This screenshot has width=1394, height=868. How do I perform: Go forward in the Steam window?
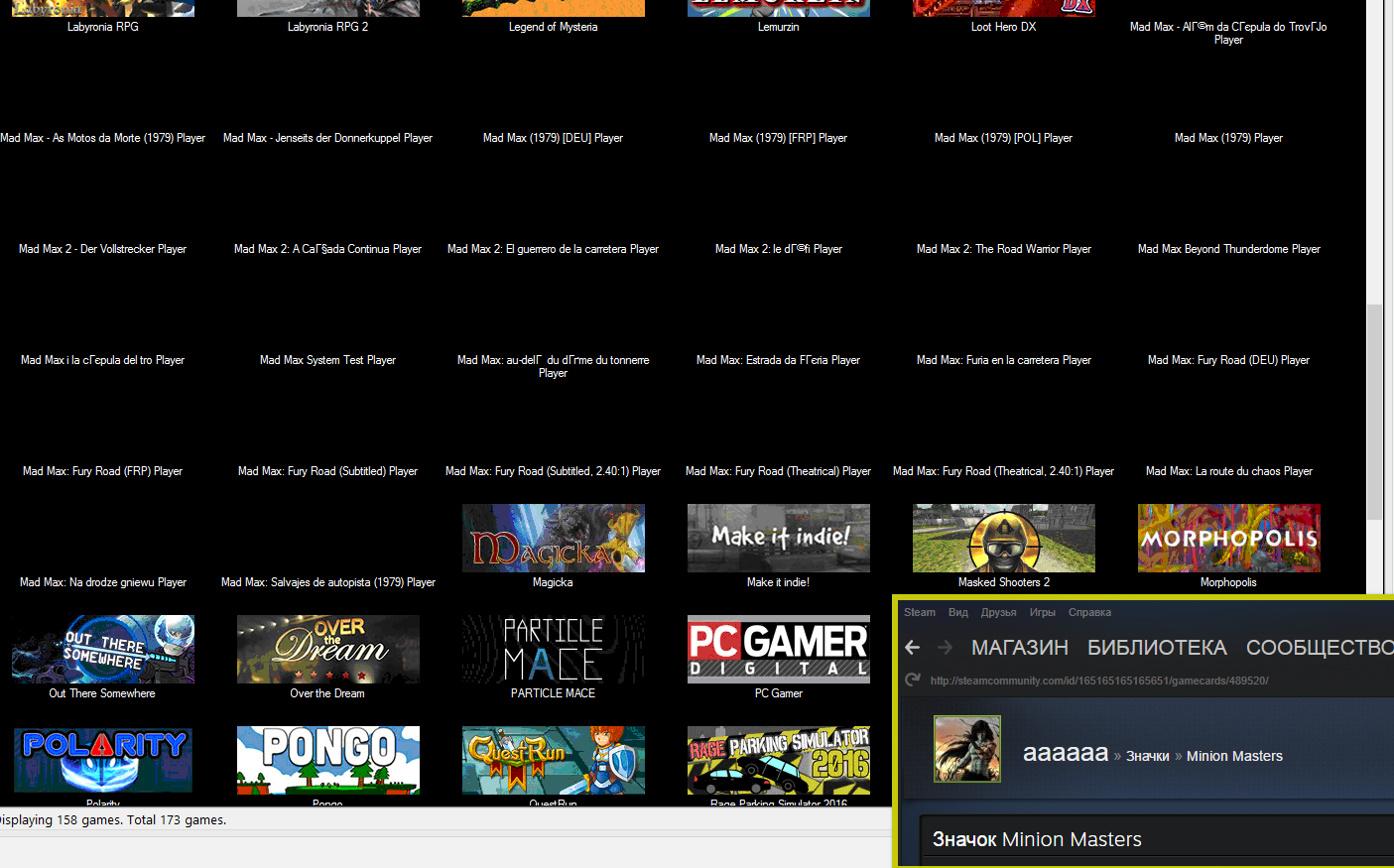(x=946, y=648)
